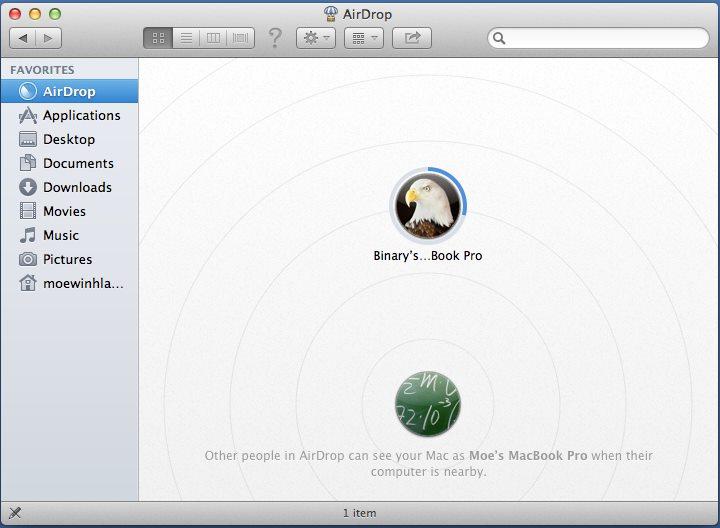Go forward with the right arrow button
This screenshot has height=528, width=720.
pyautogui.click(x=48, y=38)
